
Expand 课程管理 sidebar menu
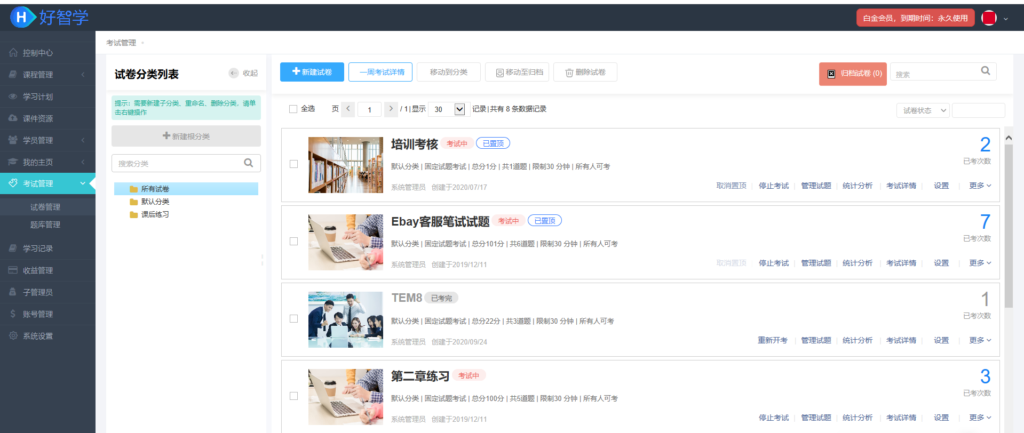(x=83, y=74)
